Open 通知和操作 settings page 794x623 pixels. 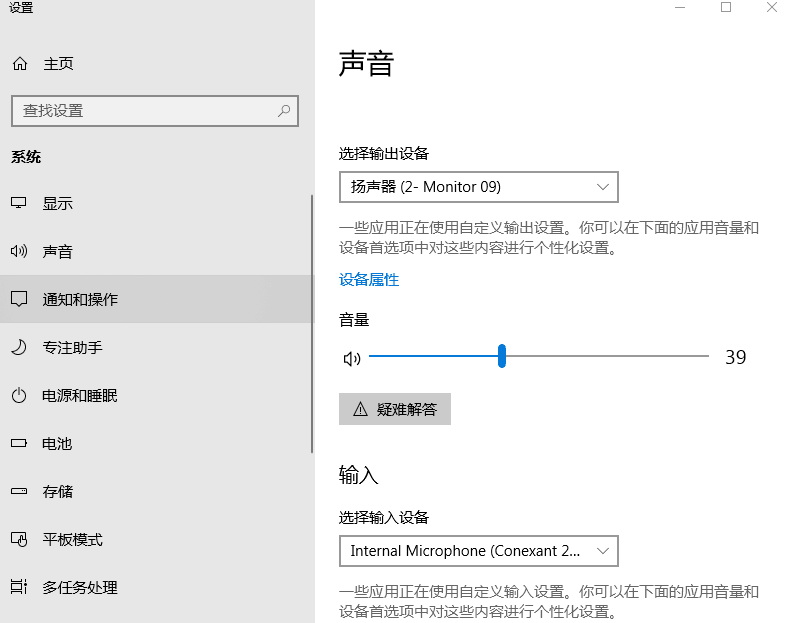(x=80, y=300)
